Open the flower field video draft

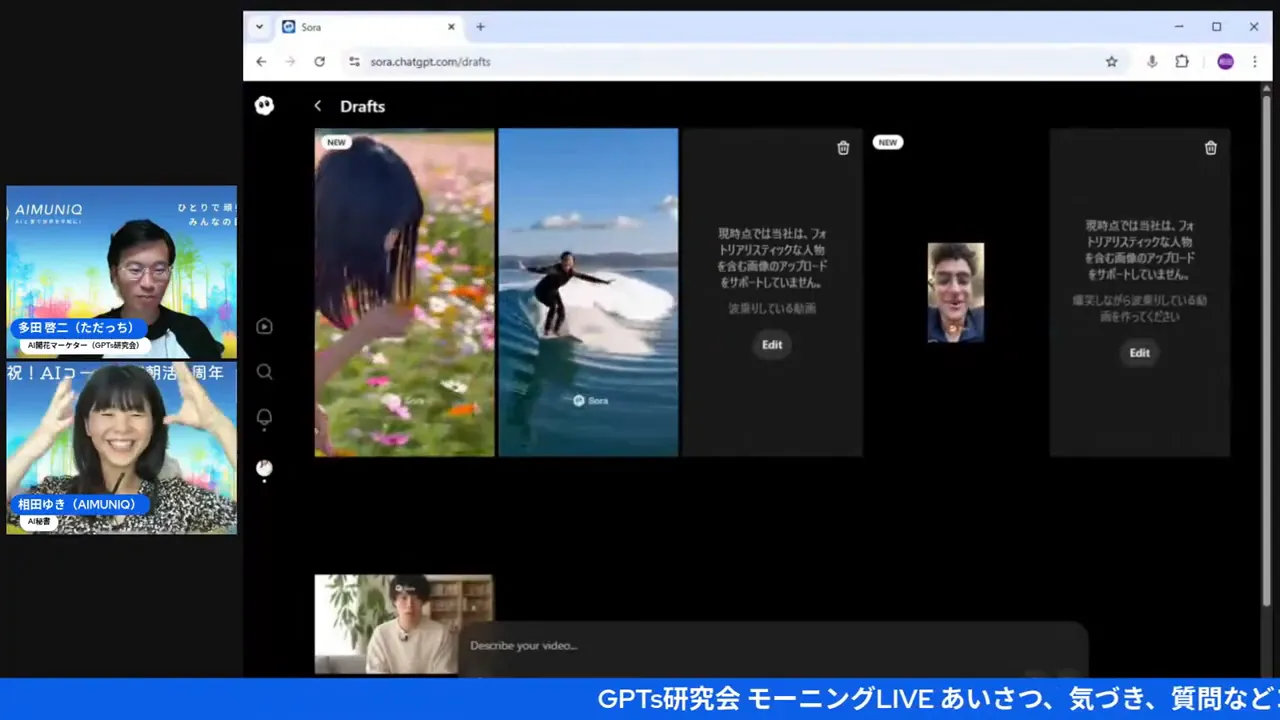pyautogui.click(x=404, y=292)
